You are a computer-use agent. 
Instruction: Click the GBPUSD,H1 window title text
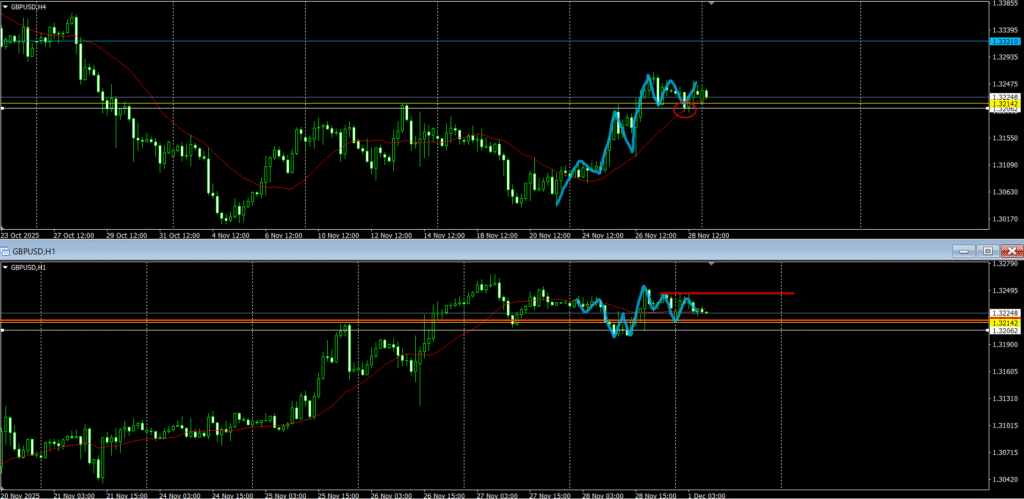pos(36,250)
